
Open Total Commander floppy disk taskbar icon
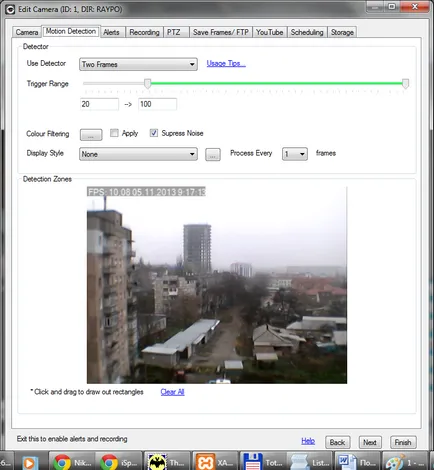262,463
